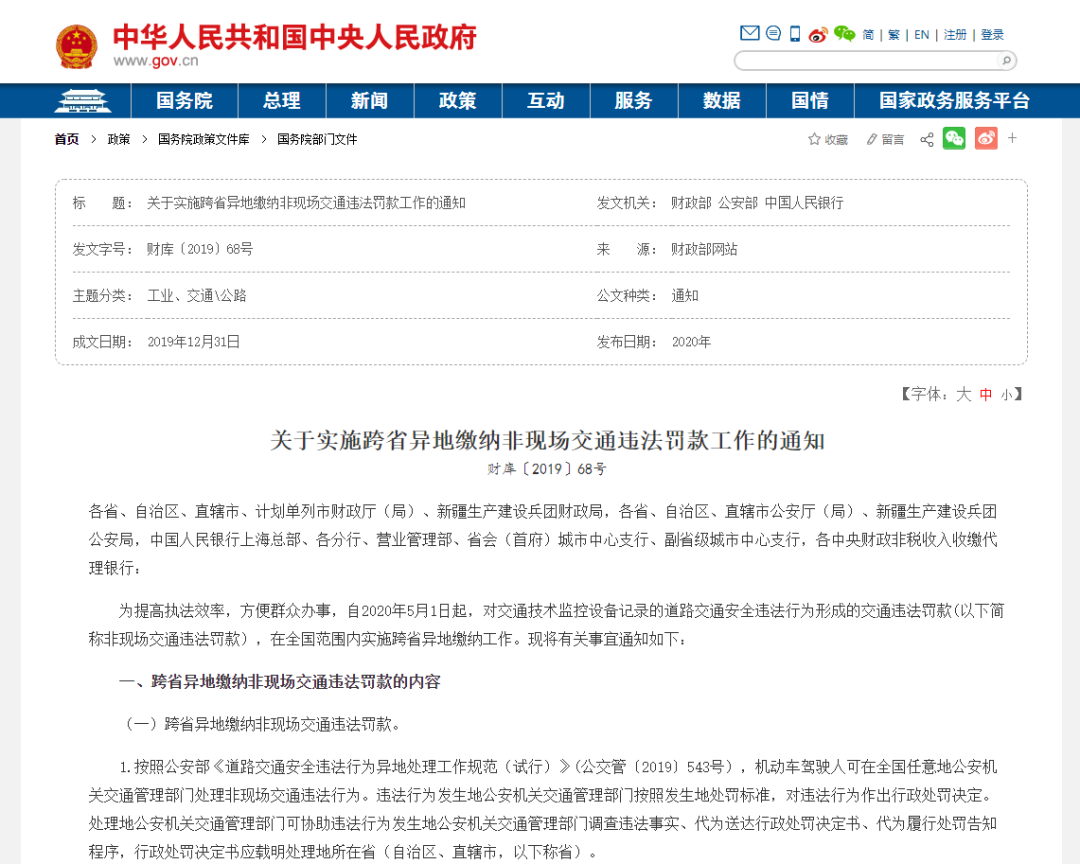Open the 国情 navigation menu
Image resolution: width=1080 pixels, height=864 pixels.
[x=810, y=101]
